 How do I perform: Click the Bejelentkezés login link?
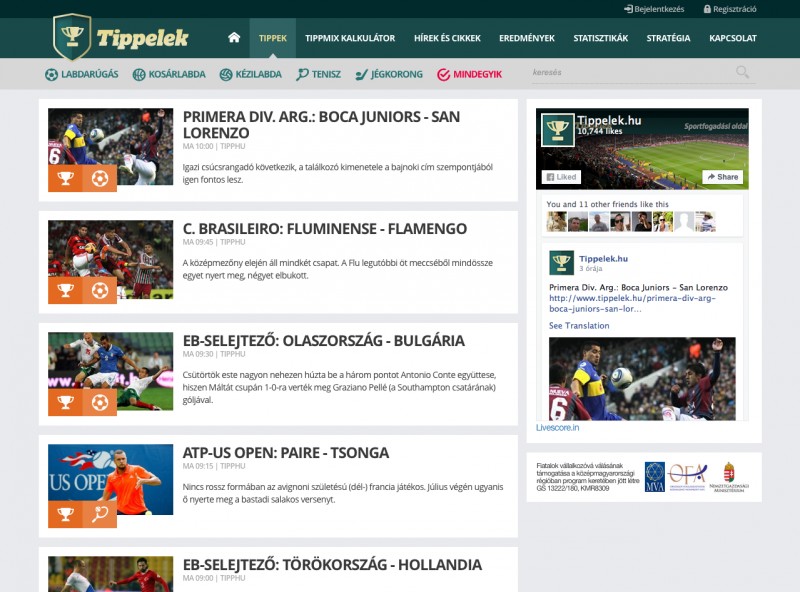pyautogui.click(x=654, y=9)
